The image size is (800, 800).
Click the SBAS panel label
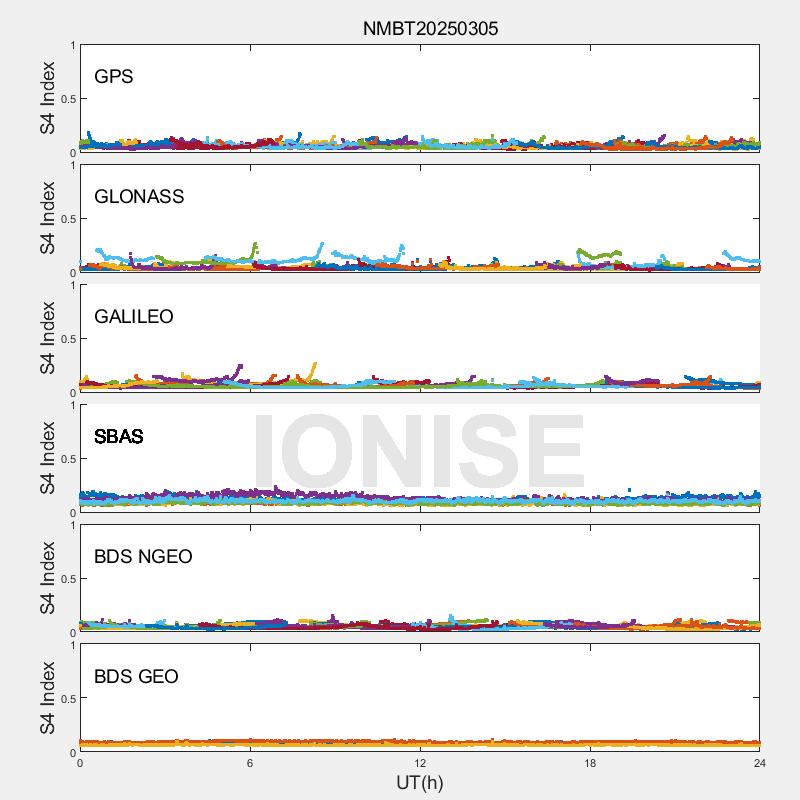point(119,437)
